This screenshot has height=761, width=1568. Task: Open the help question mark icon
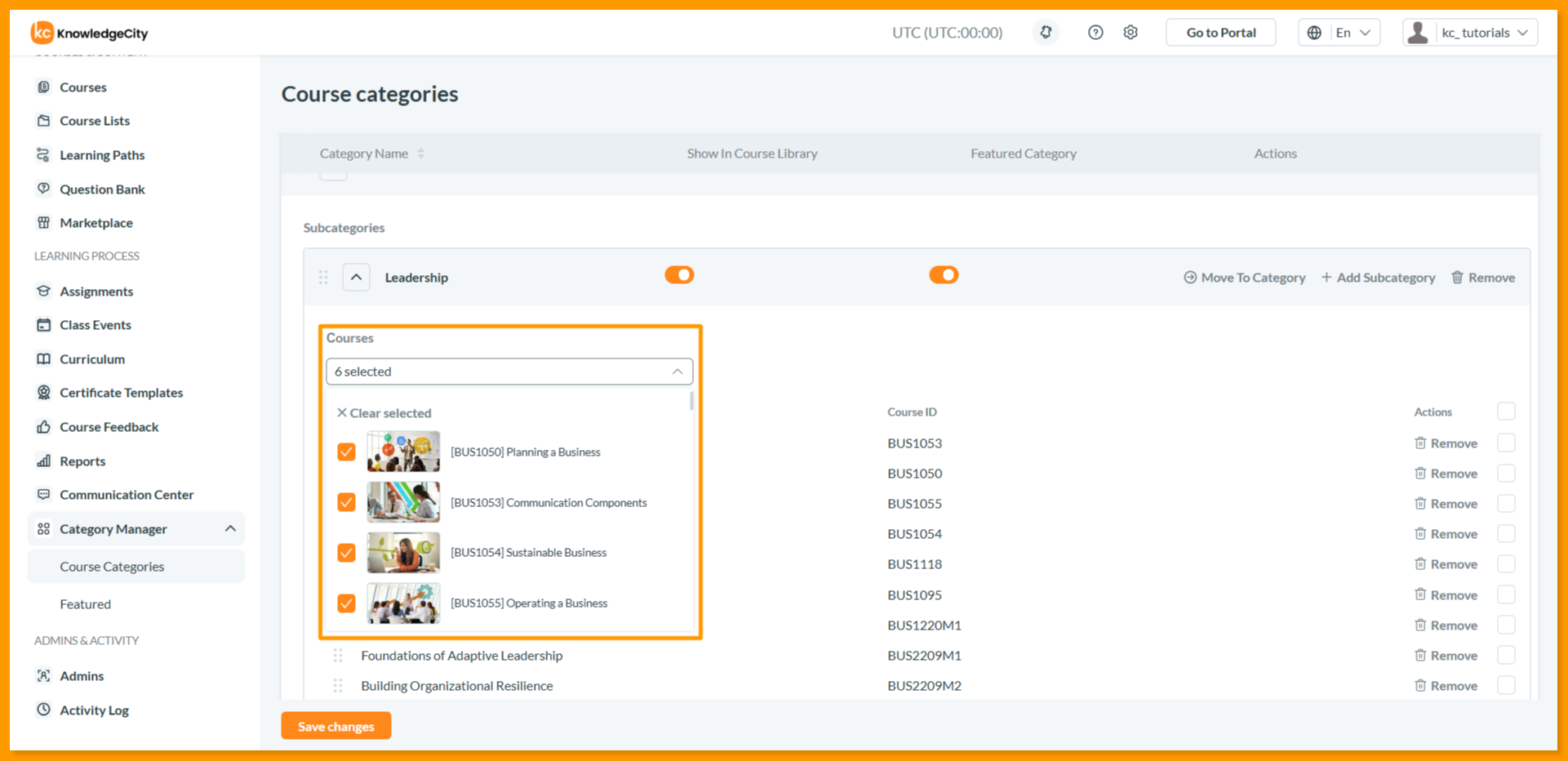coord(1095,33)
